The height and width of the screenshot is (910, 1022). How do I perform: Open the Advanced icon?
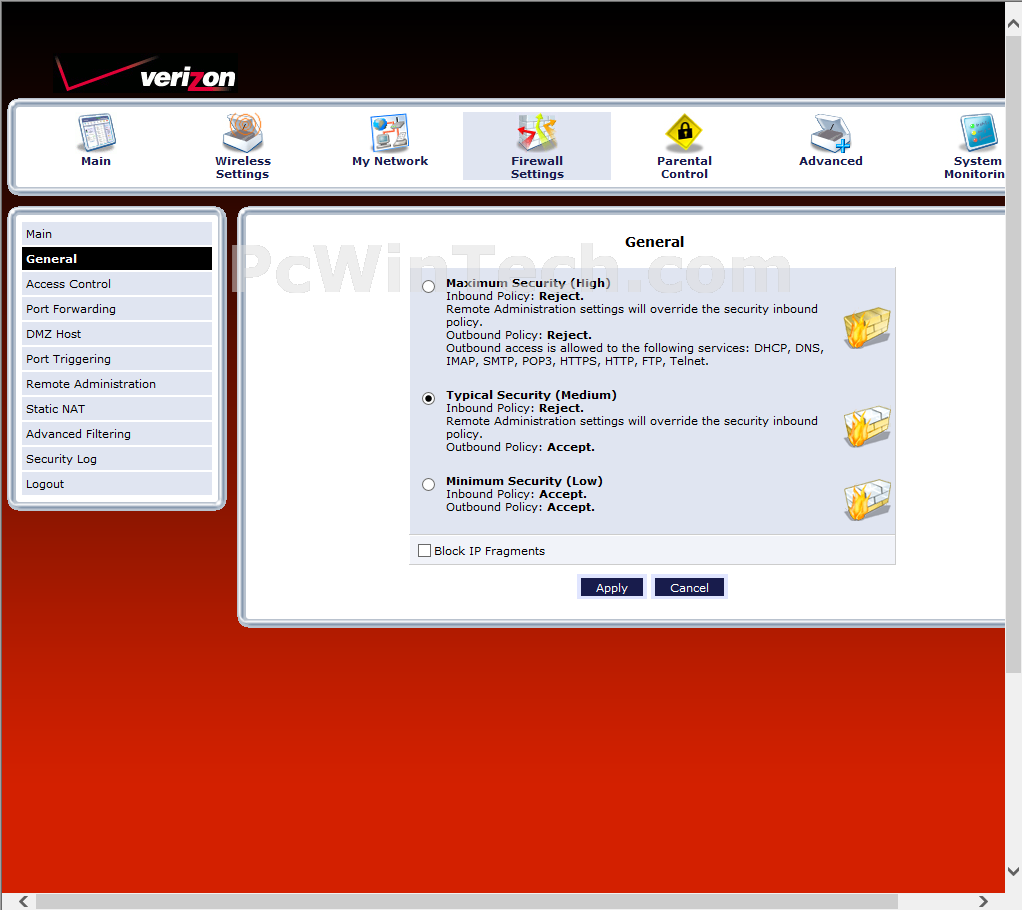830,133
